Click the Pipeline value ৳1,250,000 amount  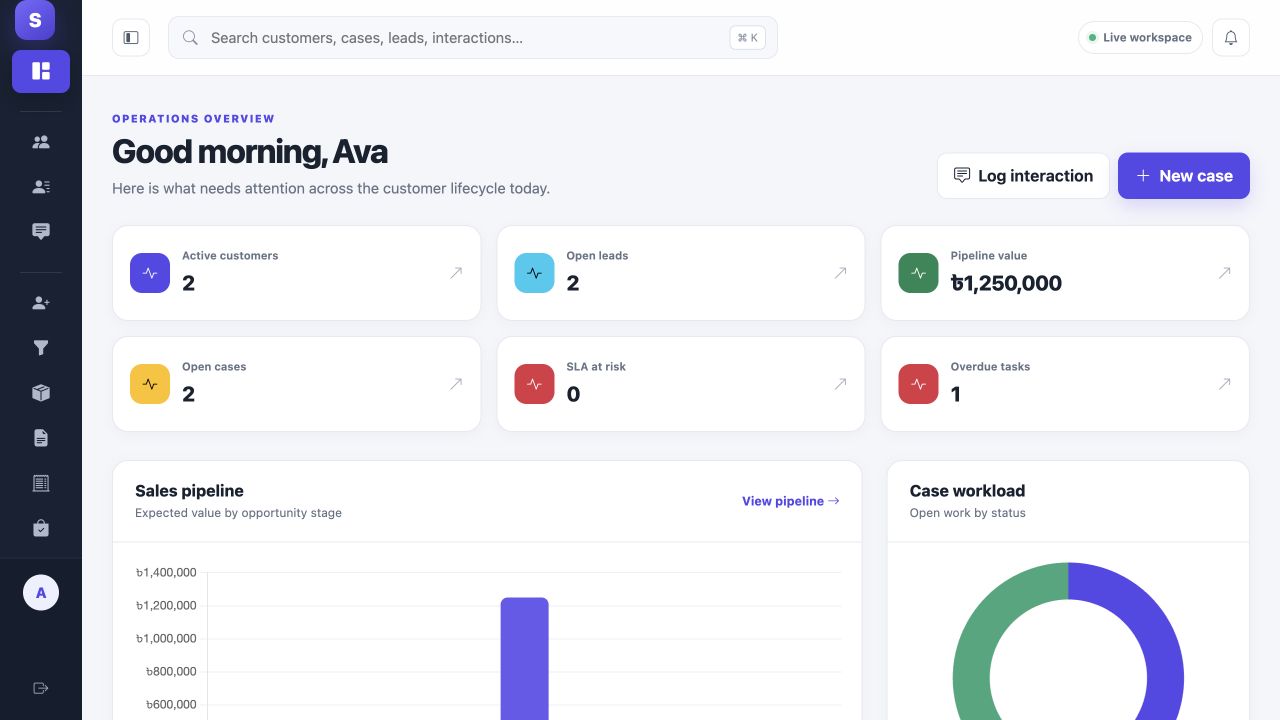(x=1006, y=283)
